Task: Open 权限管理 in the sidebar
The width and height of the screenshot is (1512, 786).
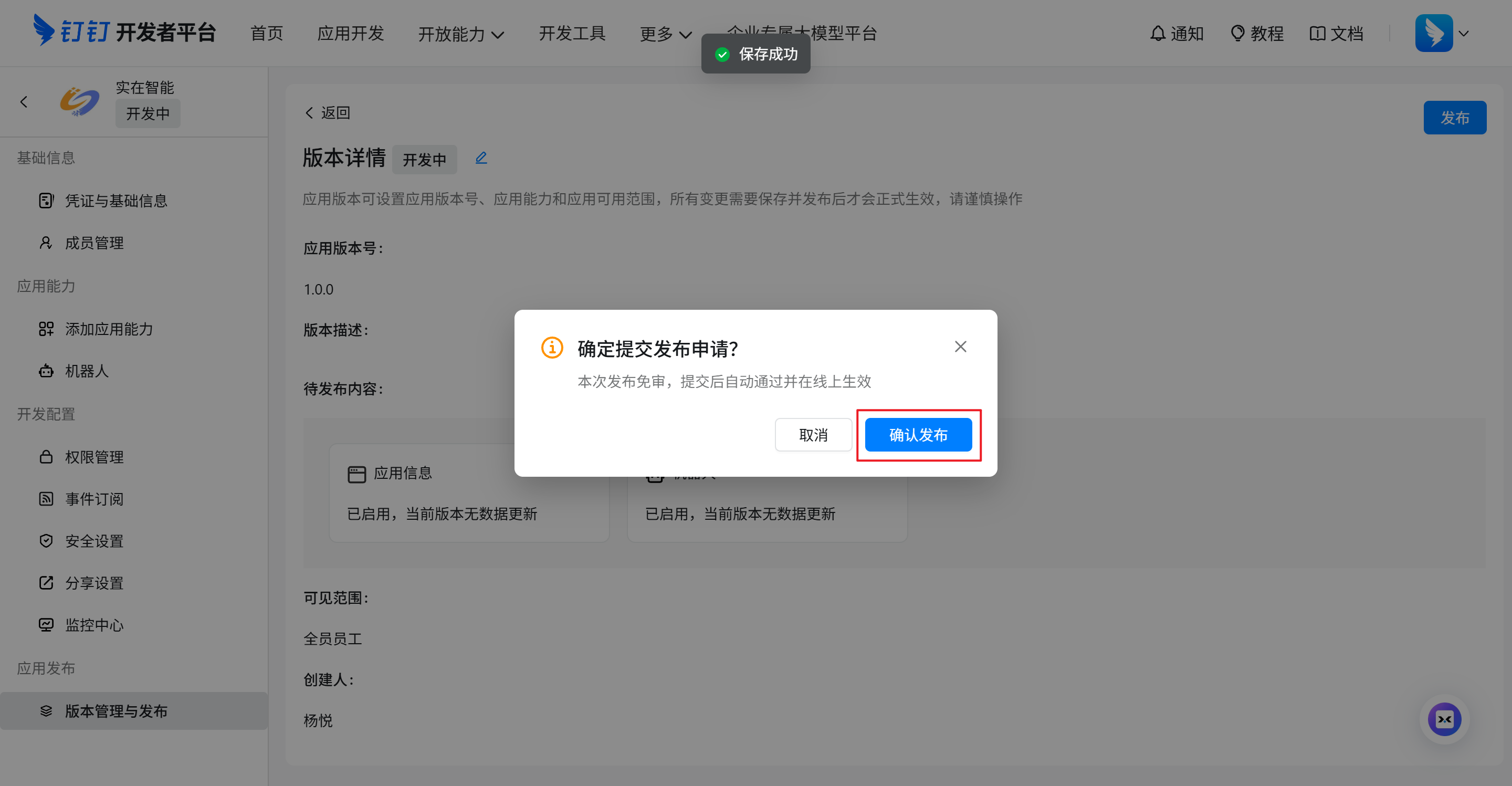Action: [94, 457]
